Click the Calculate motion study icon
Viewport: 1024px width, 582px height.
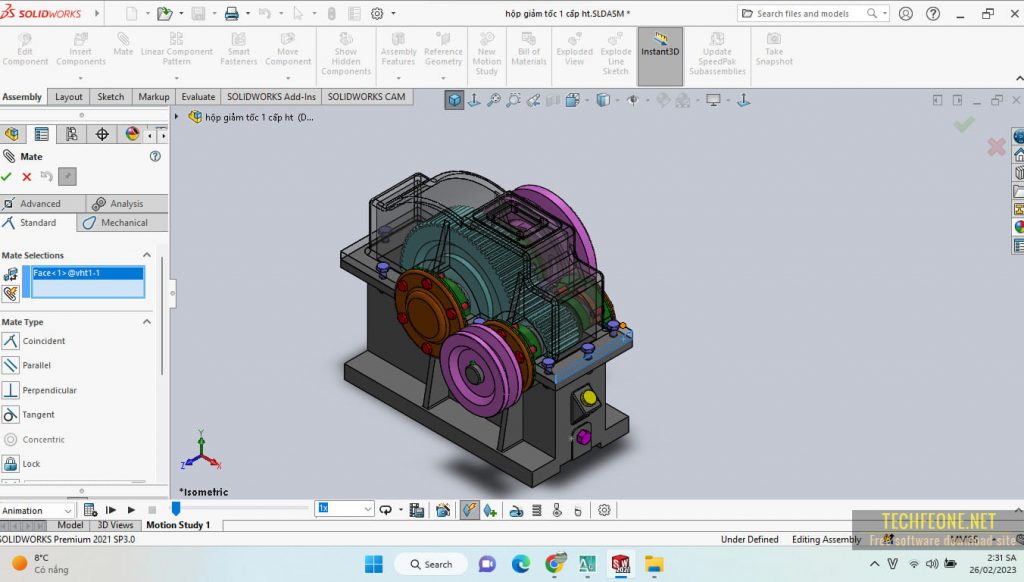point(90,510)
